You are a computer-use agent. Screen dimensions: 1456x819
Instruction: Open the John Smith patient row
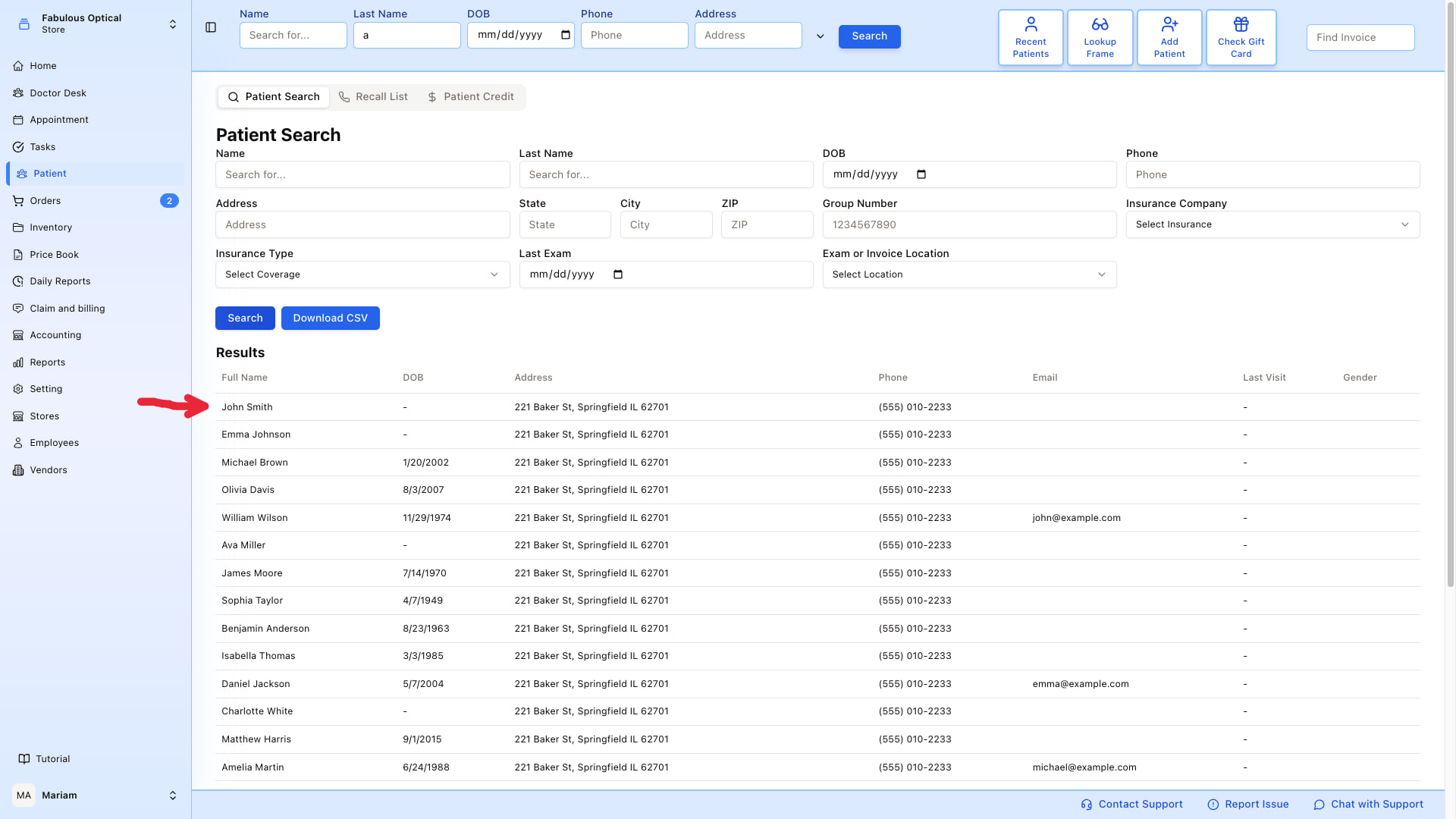pos(817,407)
